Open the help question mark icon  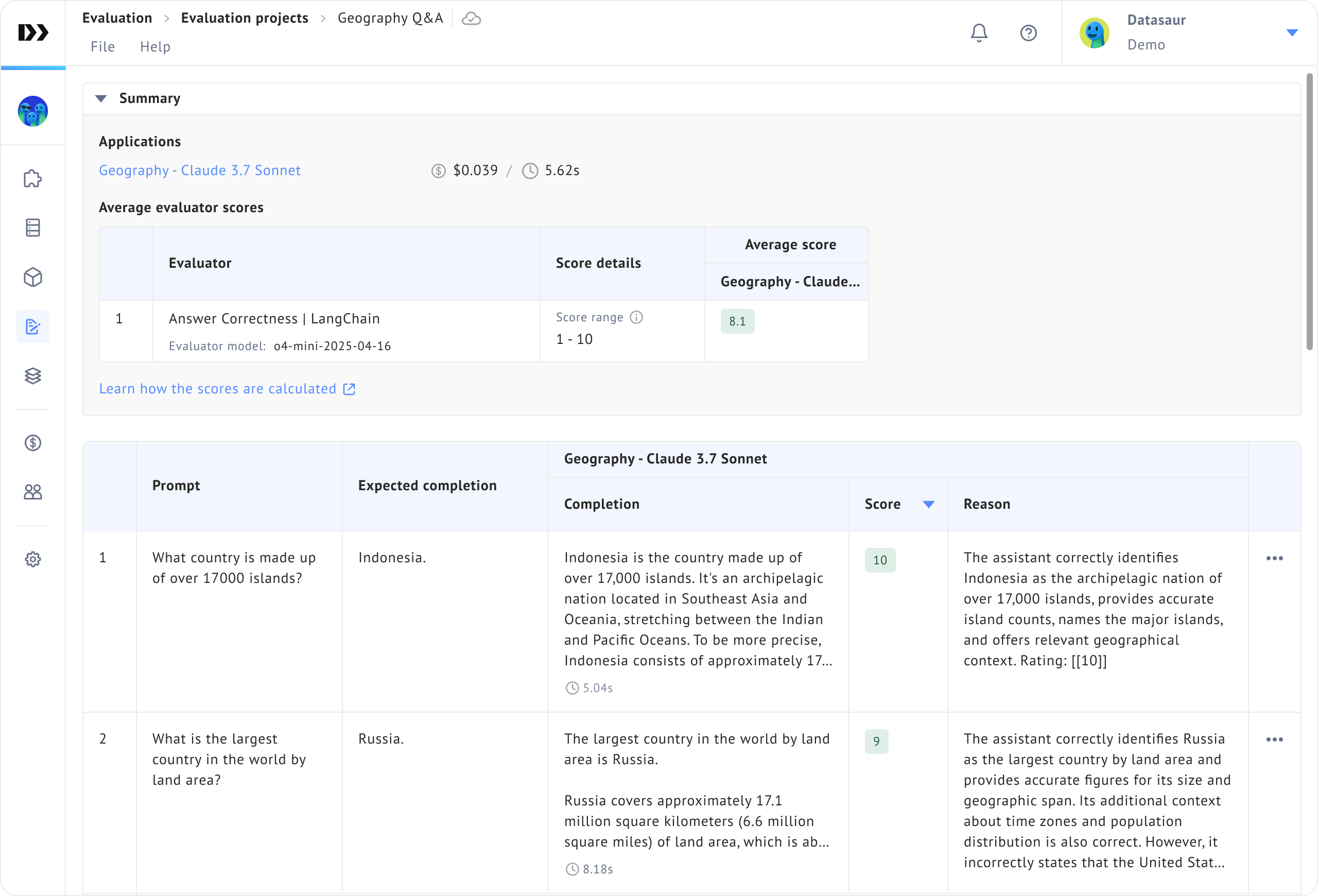(1028, 33)
